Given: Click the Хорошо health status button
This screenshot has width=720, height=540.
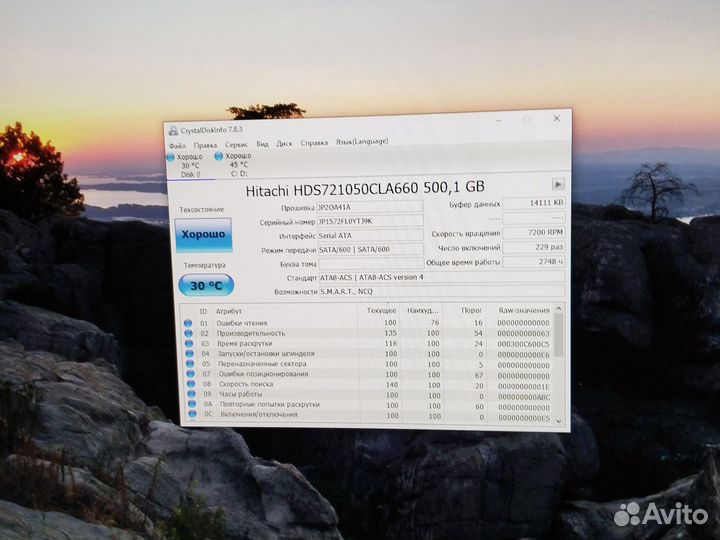Looking at the screenshot, I should [203, 235].
